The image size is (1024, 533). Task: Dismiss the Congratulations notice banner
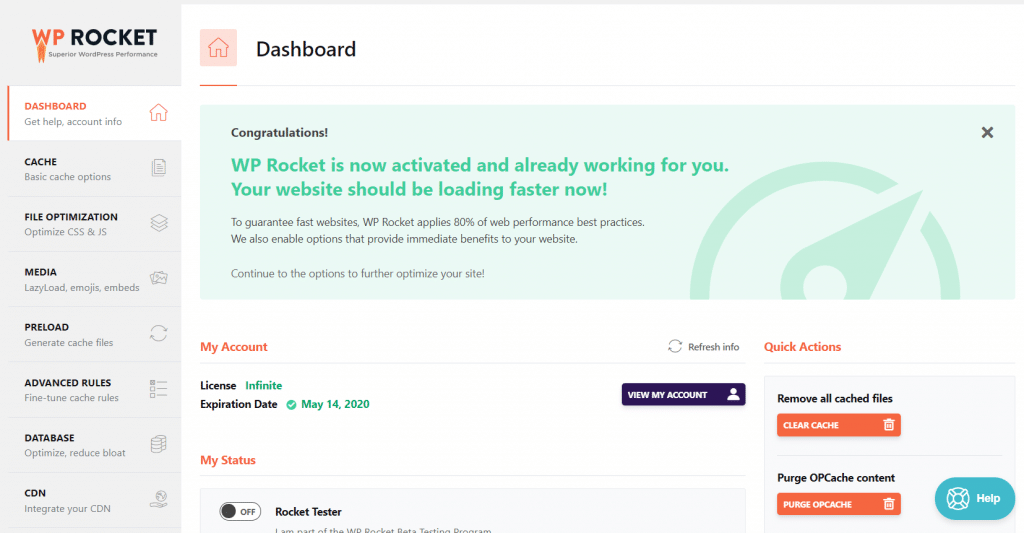click(987, 132)
